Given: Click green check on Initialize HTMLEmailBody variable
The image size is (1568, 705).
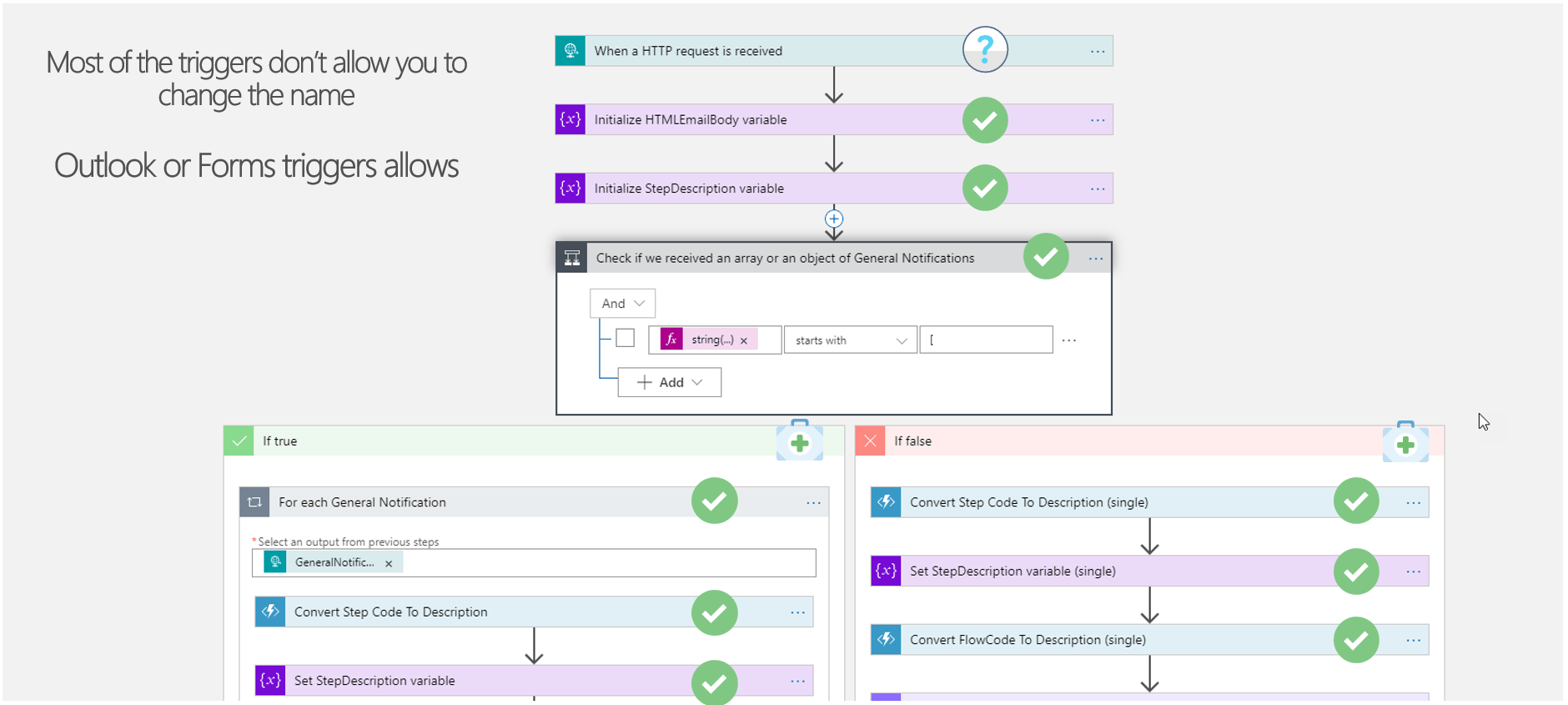Looking at the screenshot, I should (985, 120).
